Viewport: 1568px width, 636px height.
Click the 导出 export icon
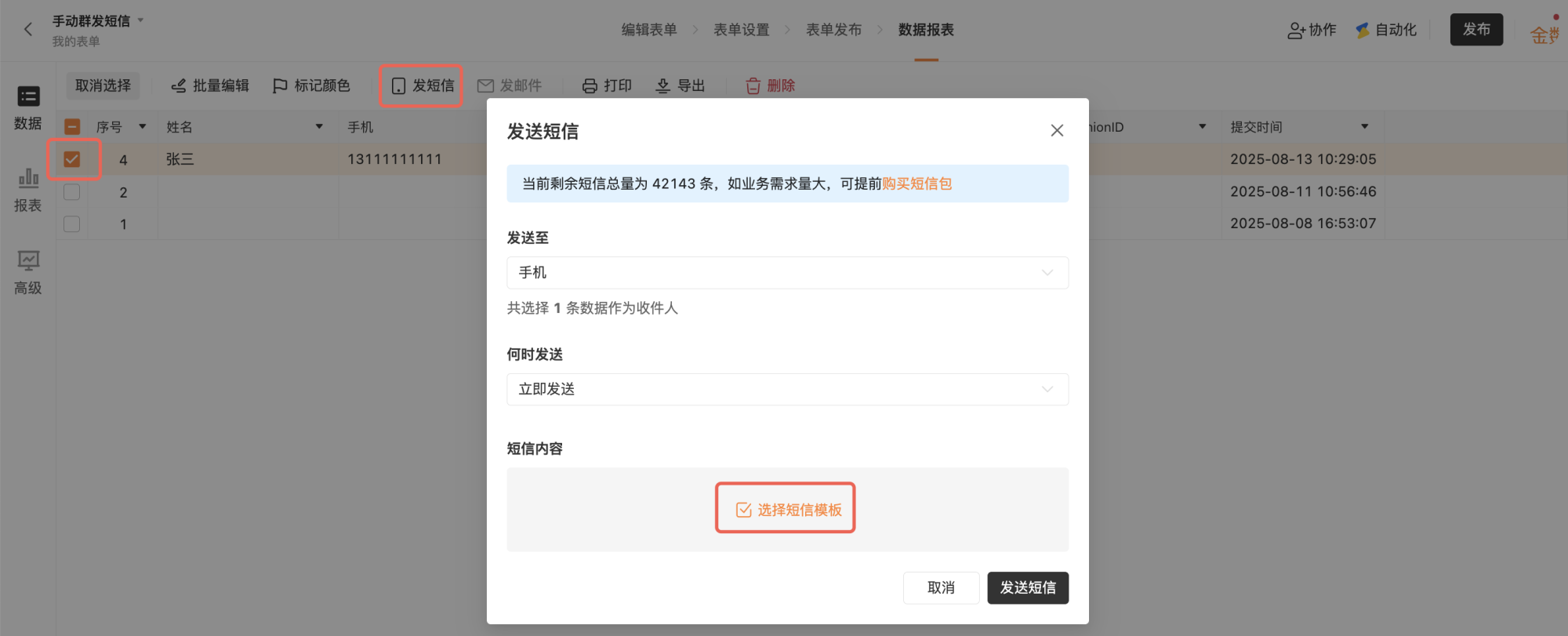coord(662,85)
